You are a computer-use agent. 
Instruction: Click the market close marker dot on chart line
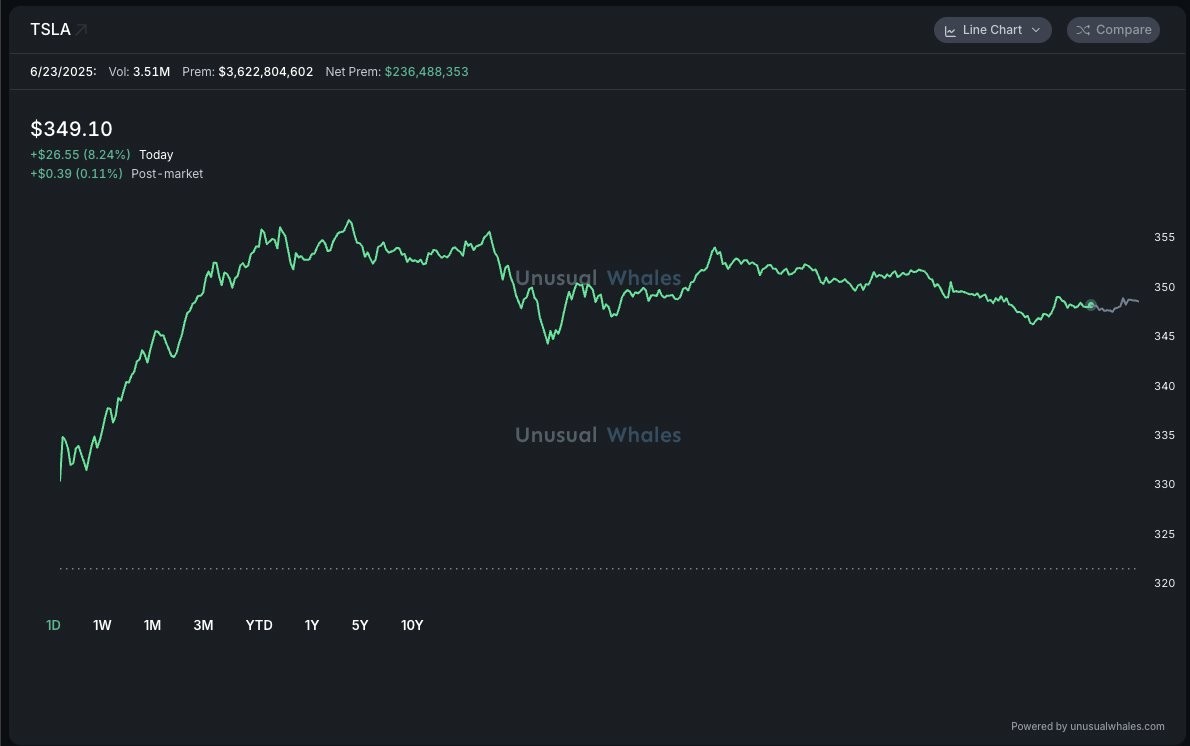click(1091, 305)
